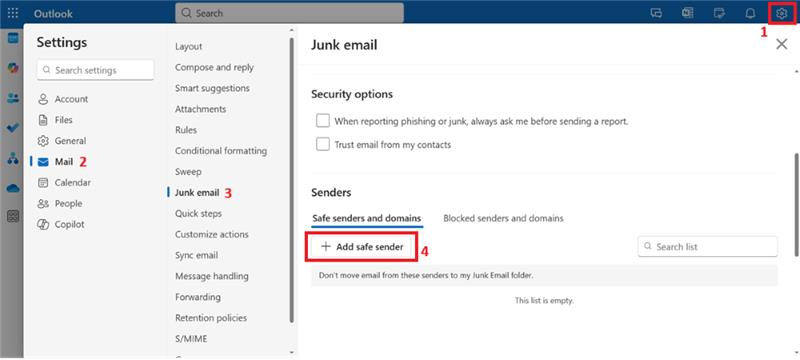Open the colorful Copilot app in left rail
This screenshot has width=800, height=360.
click(x=13, y=67)
